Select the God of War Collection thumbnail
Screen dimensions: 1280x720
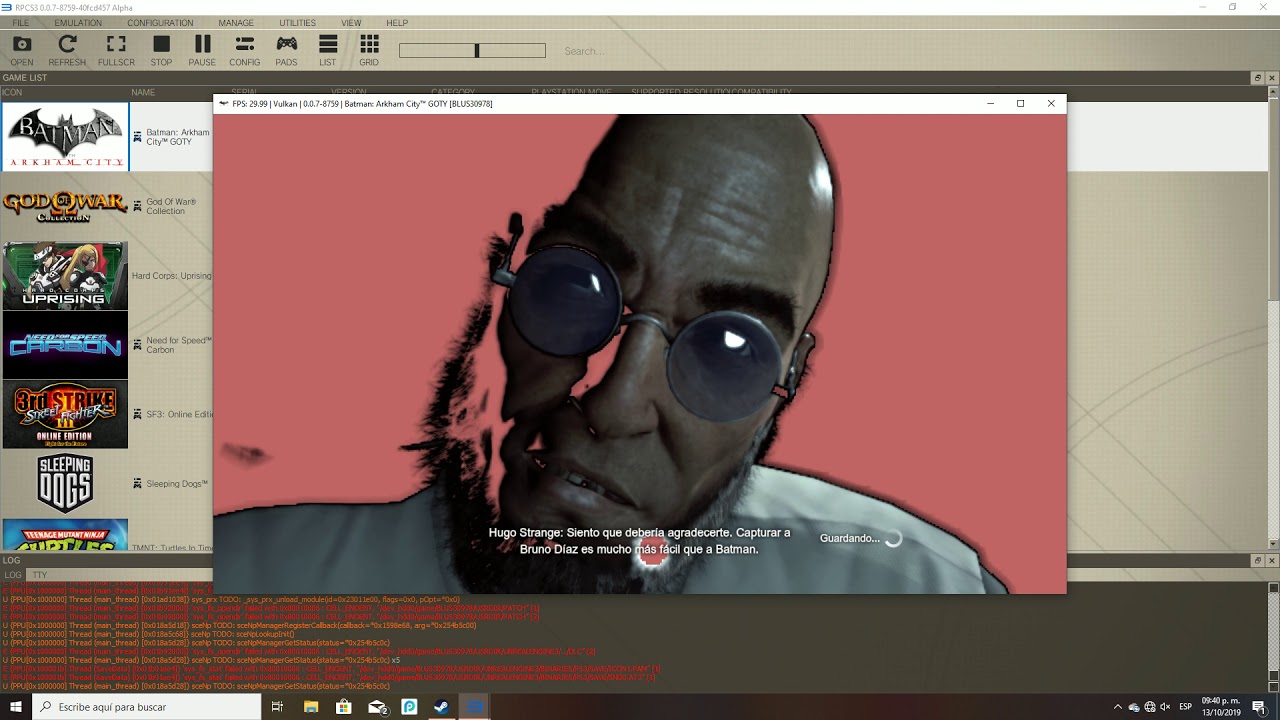tap(65, 206)
